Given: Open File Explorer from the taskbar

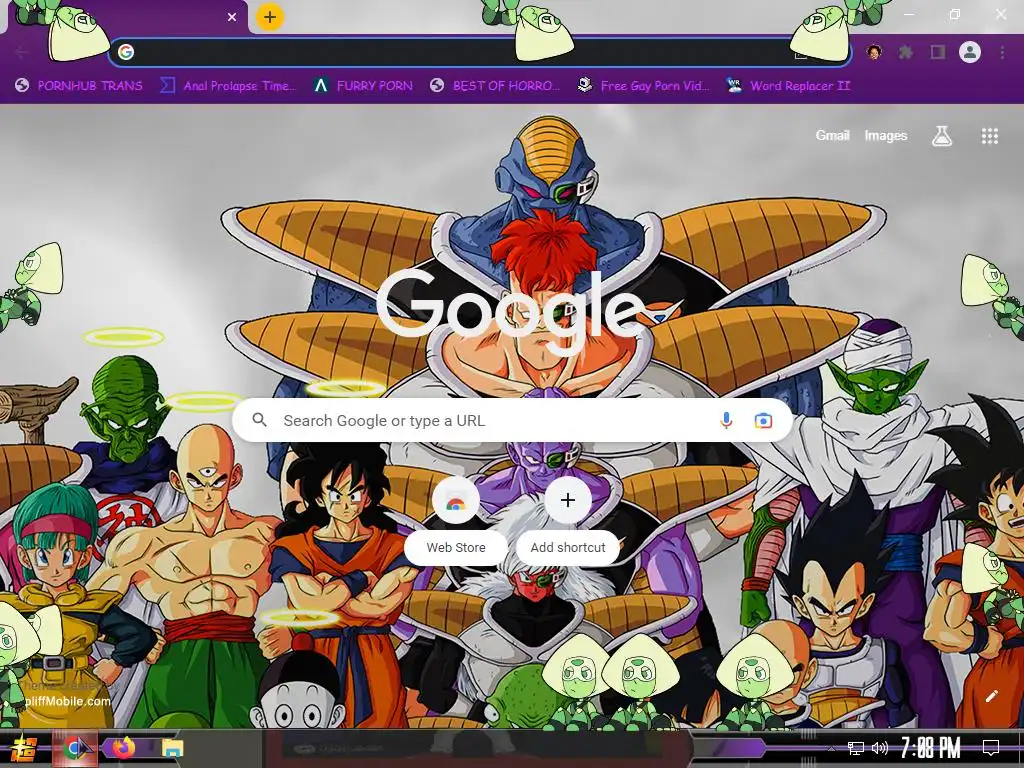Looking at the screenshot, I should click(x=172, y=748).
